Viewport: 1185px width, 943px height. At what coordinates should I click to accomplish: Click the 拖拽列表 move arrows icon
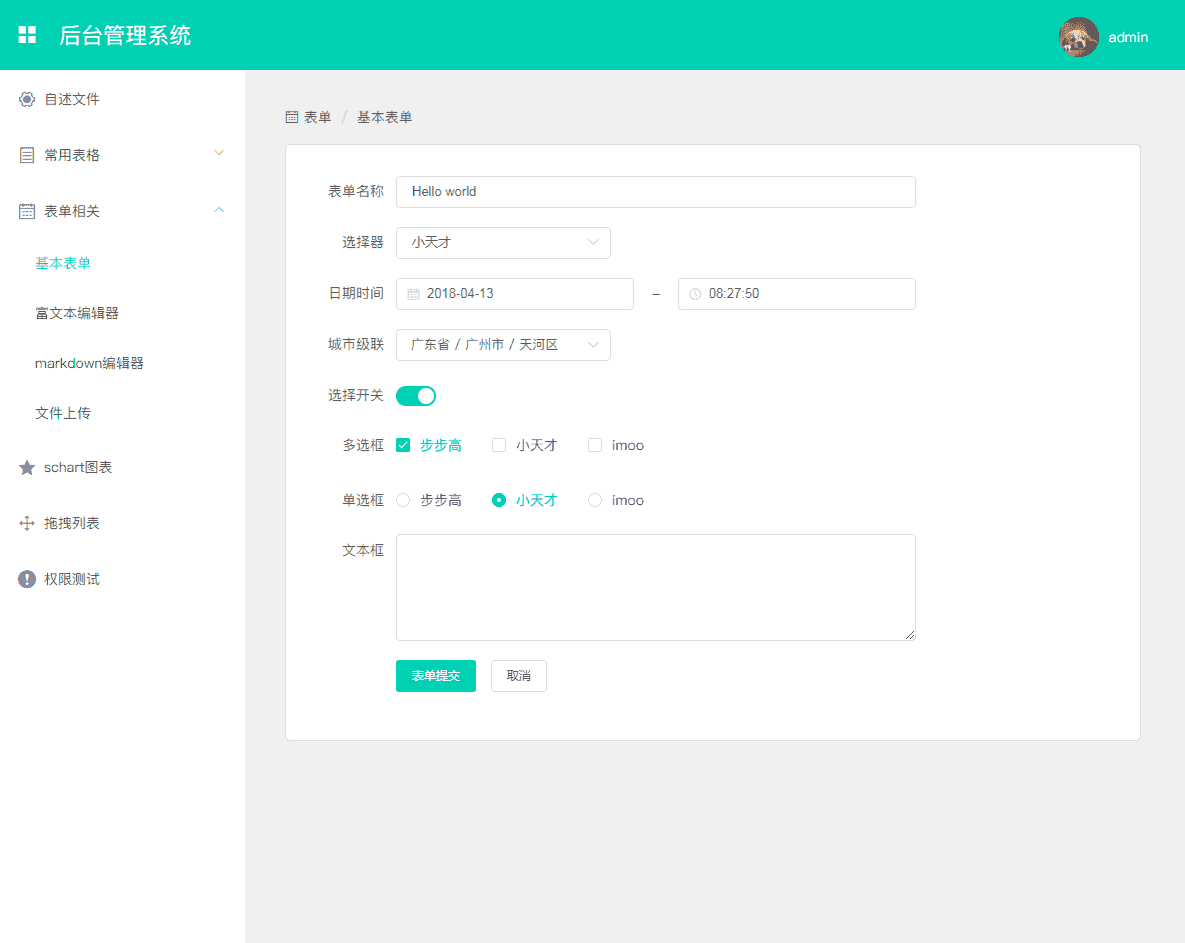[x=27, y=524]
